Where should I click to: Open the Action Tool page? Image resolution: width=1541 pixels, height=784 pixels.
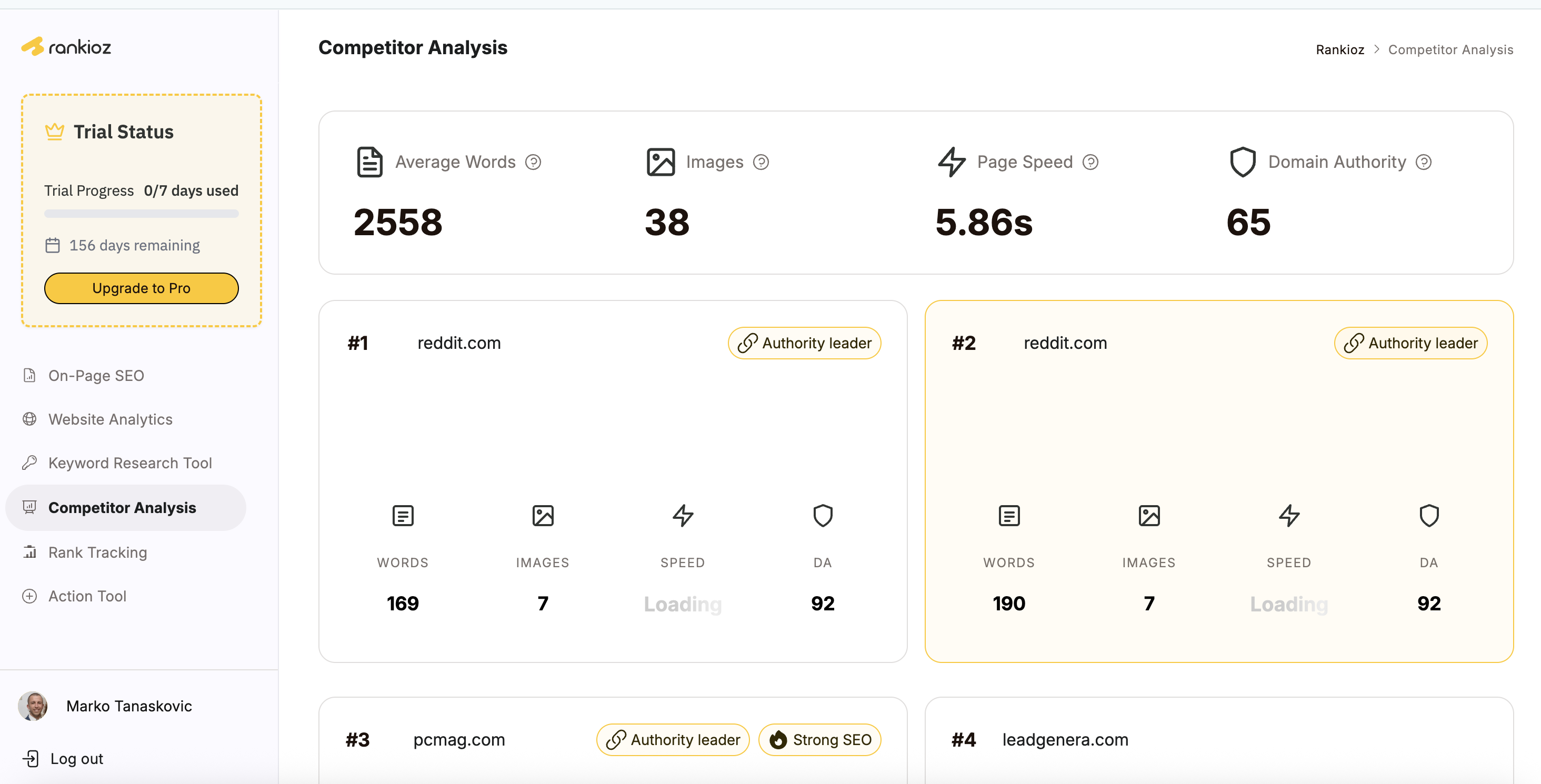(87, 596)
